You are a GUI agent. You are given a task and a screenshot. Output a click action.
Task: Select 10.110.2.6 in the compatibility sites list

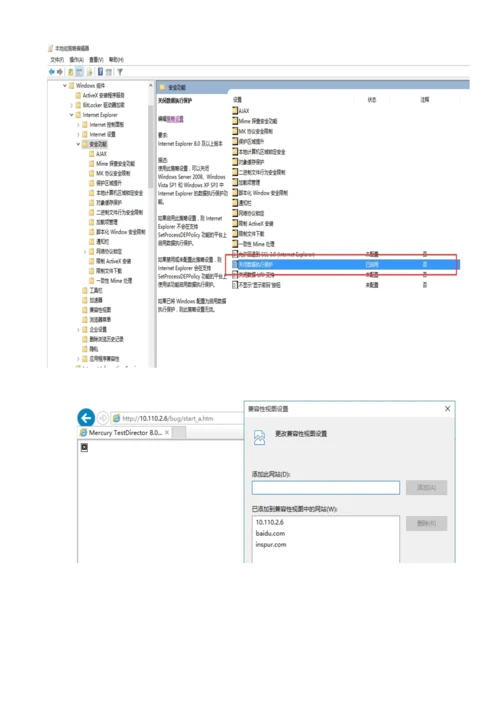(270, 522)
